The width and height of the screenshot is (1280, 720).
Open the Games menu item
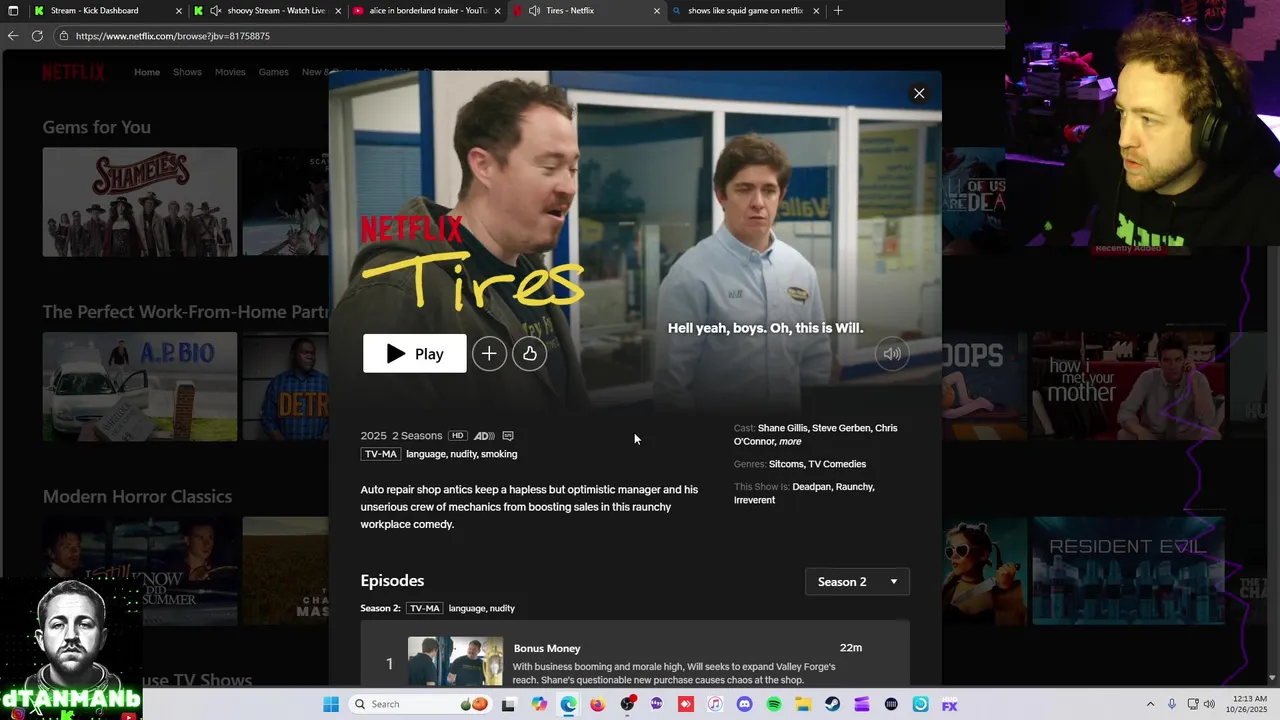[273, 72]
